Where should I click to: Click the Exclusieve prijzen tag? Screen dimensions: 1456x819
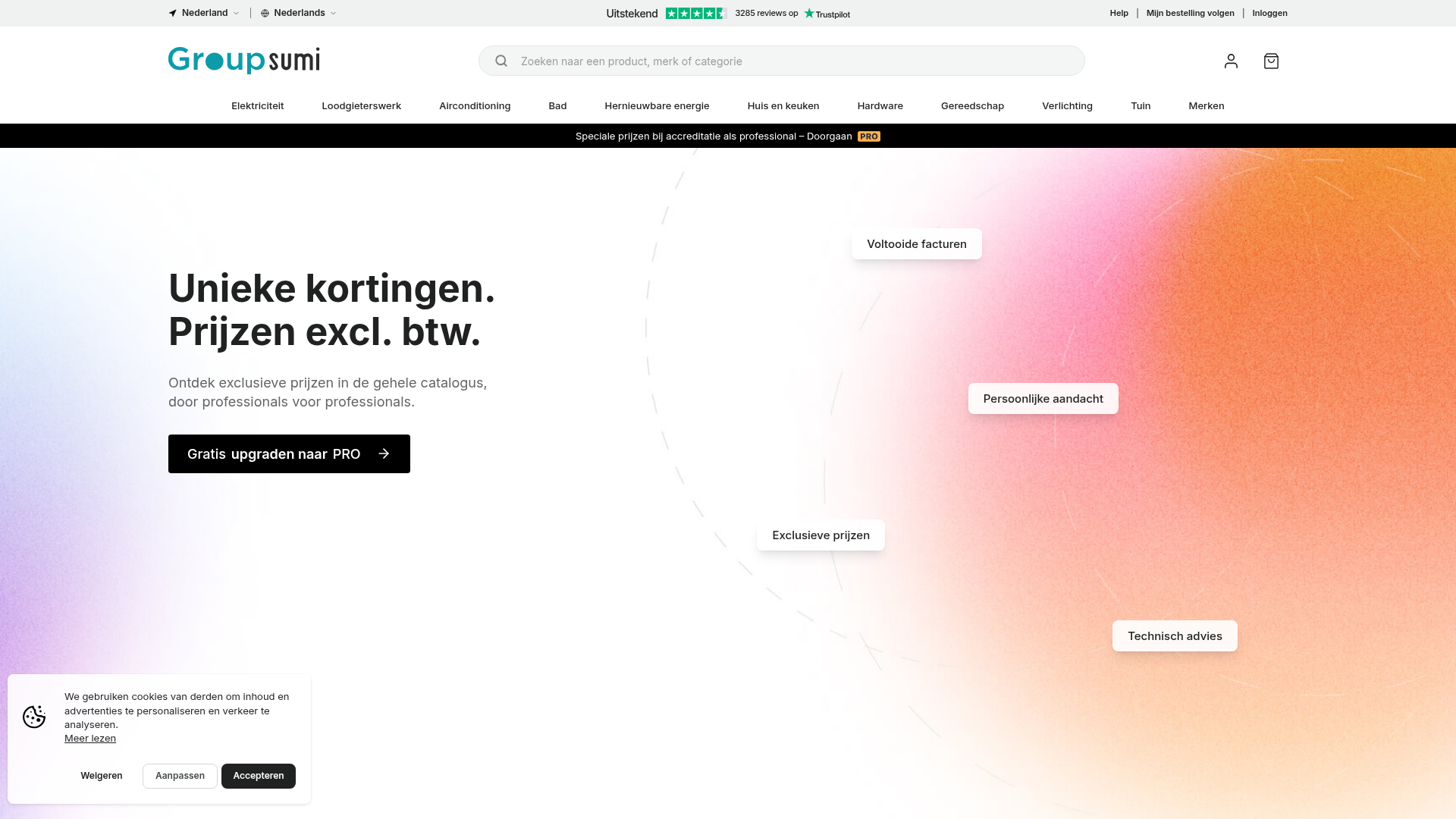click(821, 535)
